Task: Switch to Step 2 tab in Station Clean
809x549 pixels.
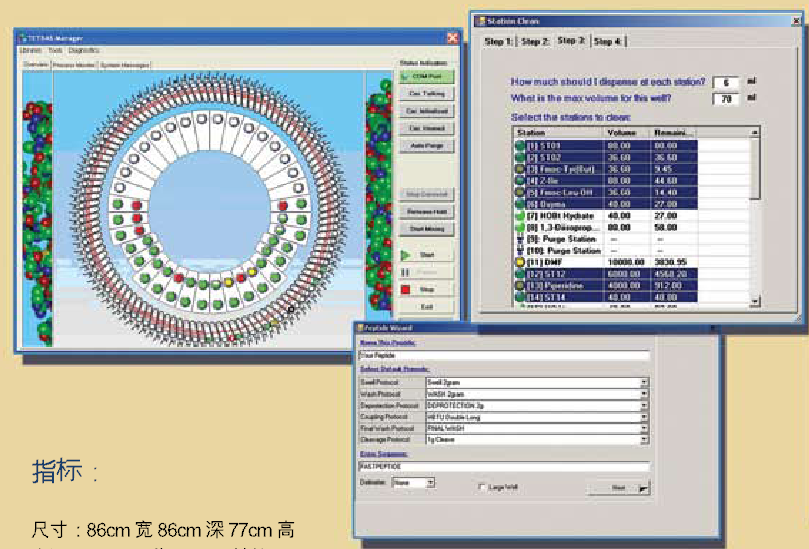Action: (535, 42)
